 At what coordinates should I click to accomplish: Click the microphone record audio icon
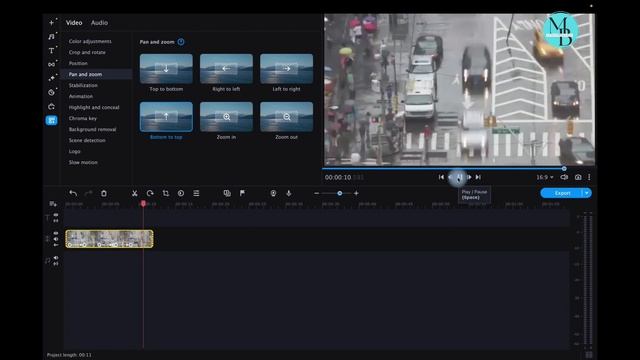[289, 193]
